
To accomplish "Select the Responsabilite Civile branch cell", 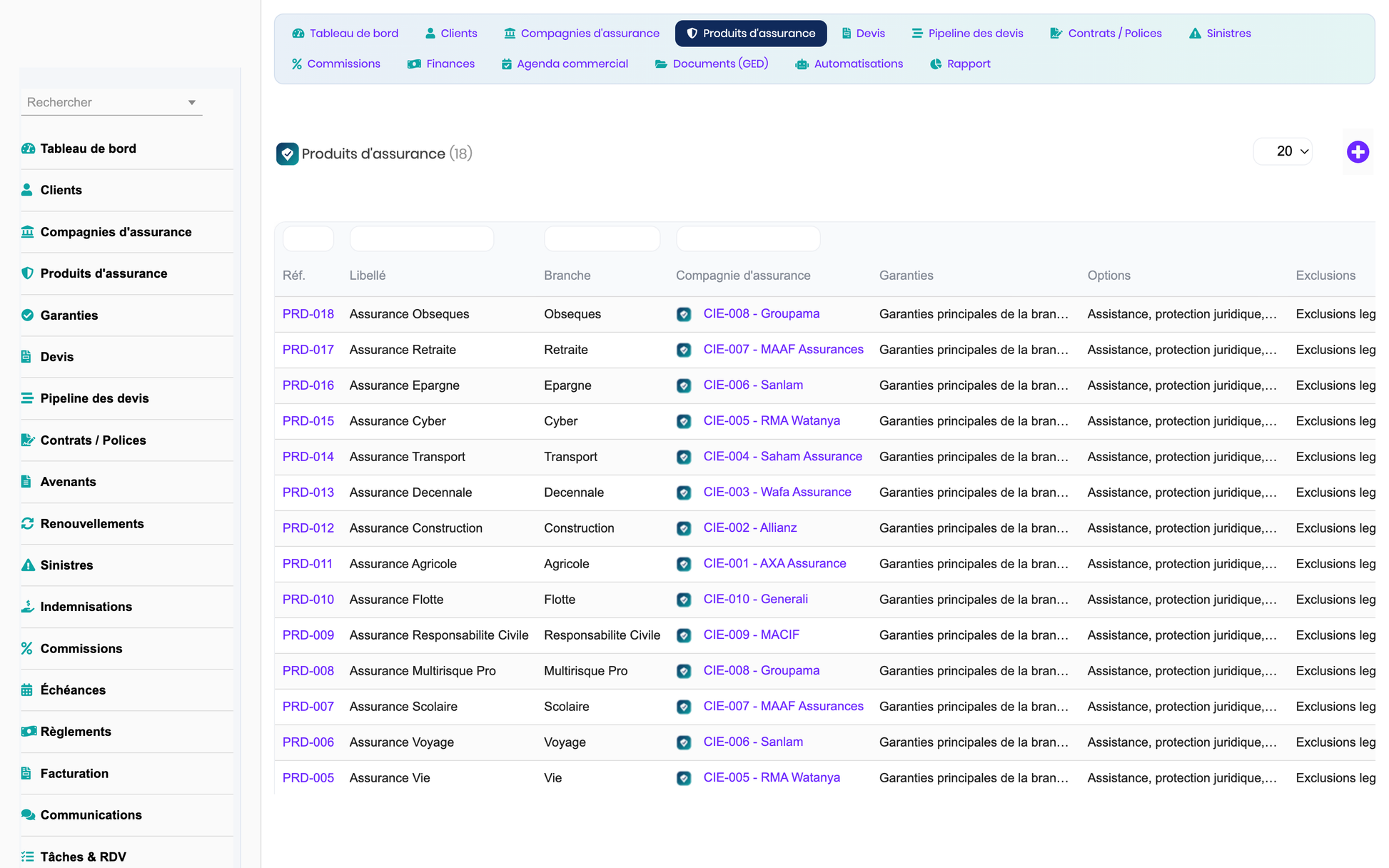I will click(x=602, y=635).
